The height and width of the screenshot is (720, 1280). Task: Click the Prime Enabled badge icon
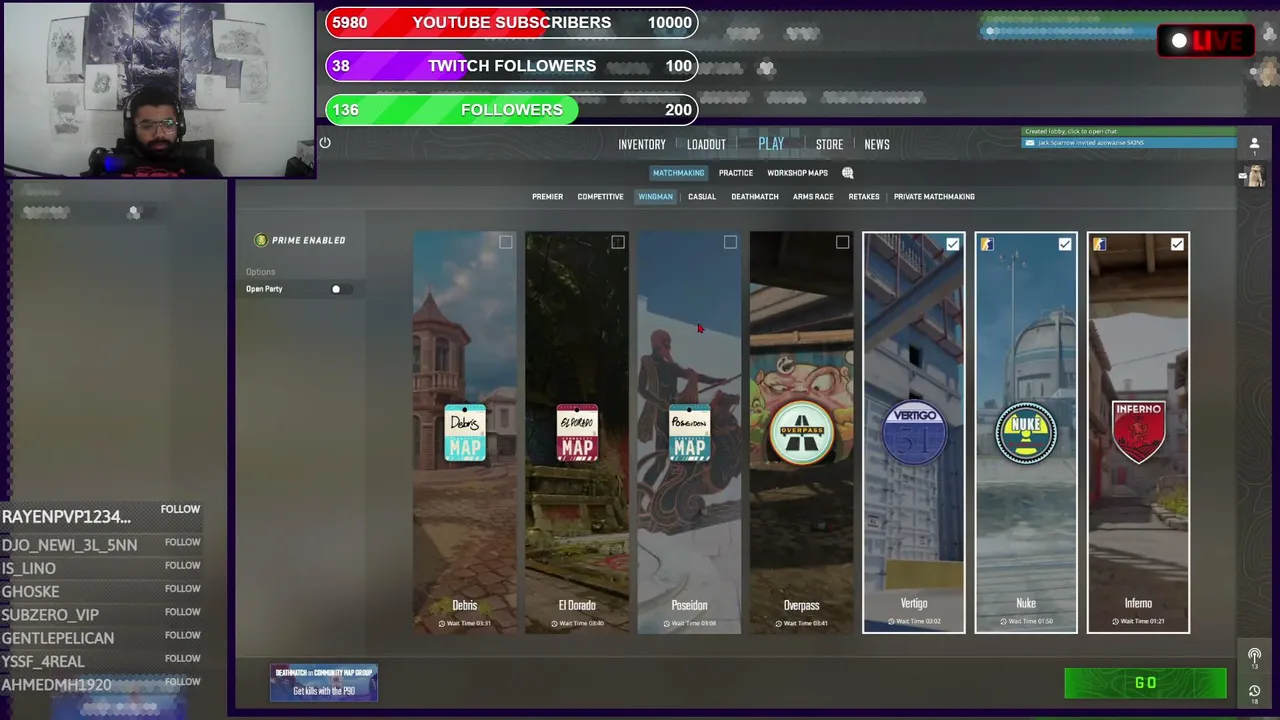pos(261,240)
